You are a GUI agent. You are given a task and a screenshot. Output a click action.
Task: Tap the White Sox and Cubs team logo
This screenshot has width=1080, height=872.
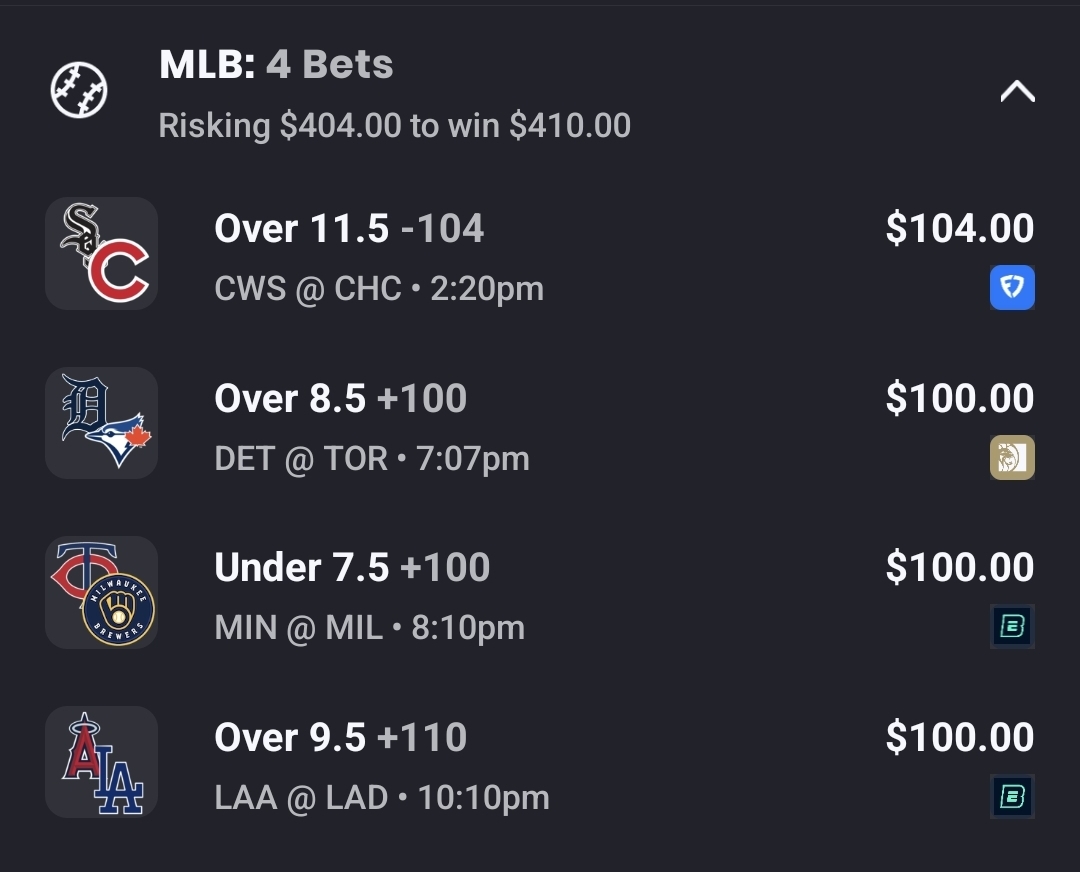click(101, 253)
